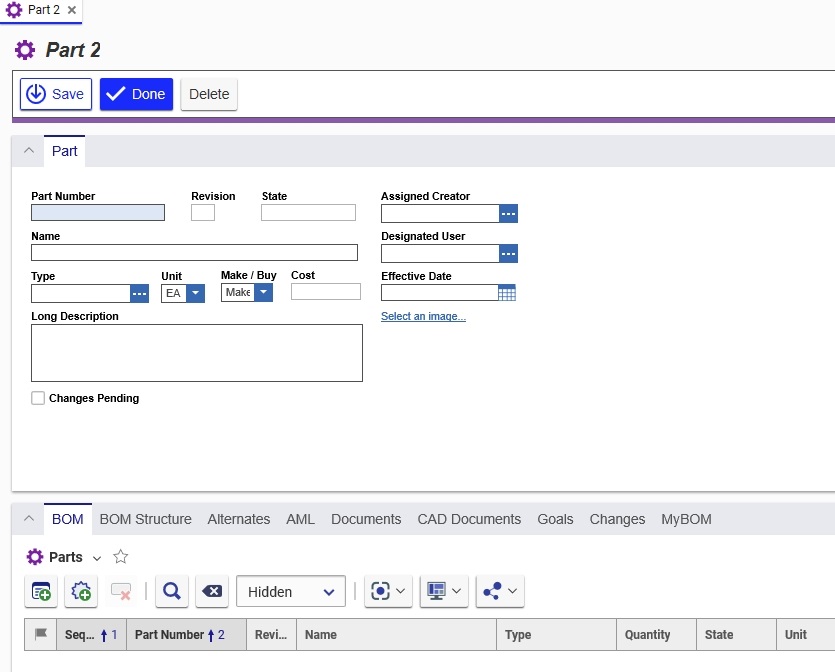Screen dimensions: 835x672
Task: Click the add existing part relationship icon
Action: [41, 591]
